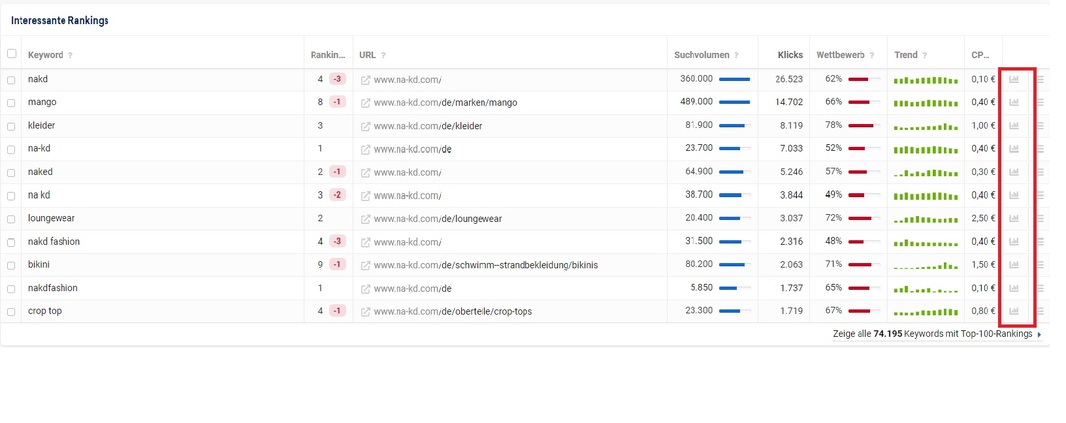Viewport: 1066px width, 423px height.
Task: Click the -3 ranking change badge for nakd
Action: [x=338, y=80]
